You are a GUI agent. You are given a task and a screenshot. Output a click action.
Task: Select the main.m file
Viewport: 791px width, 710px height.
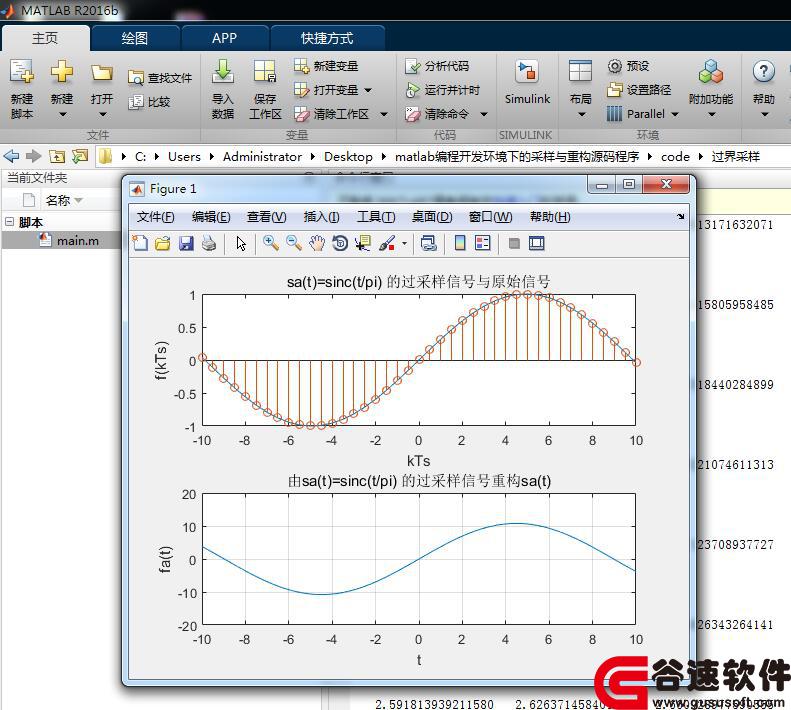click(78, 241)
